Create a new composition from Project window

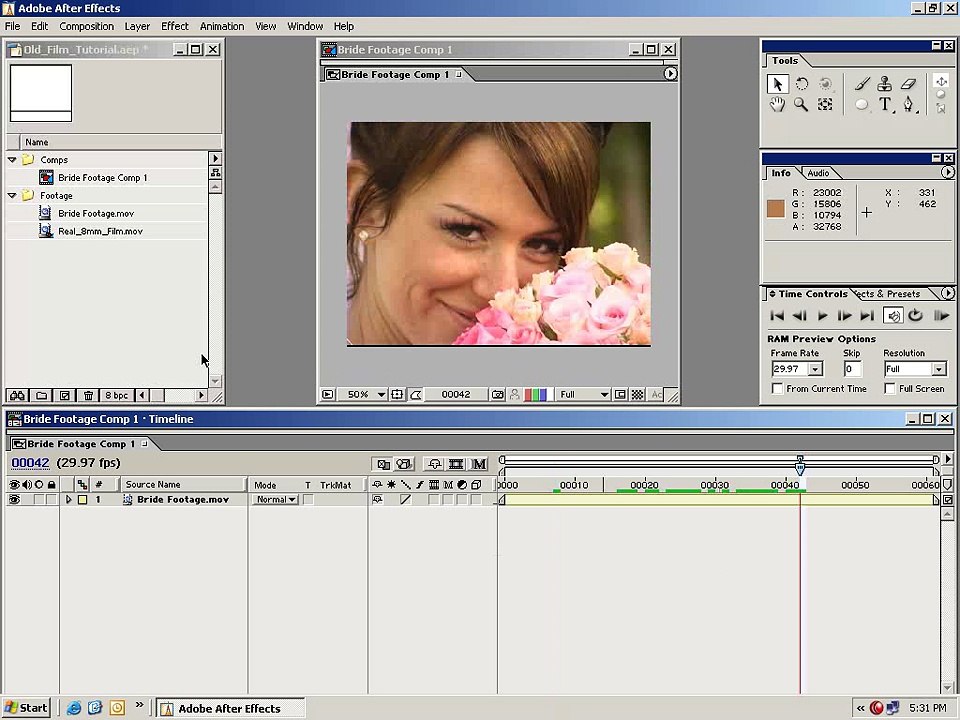64,396
